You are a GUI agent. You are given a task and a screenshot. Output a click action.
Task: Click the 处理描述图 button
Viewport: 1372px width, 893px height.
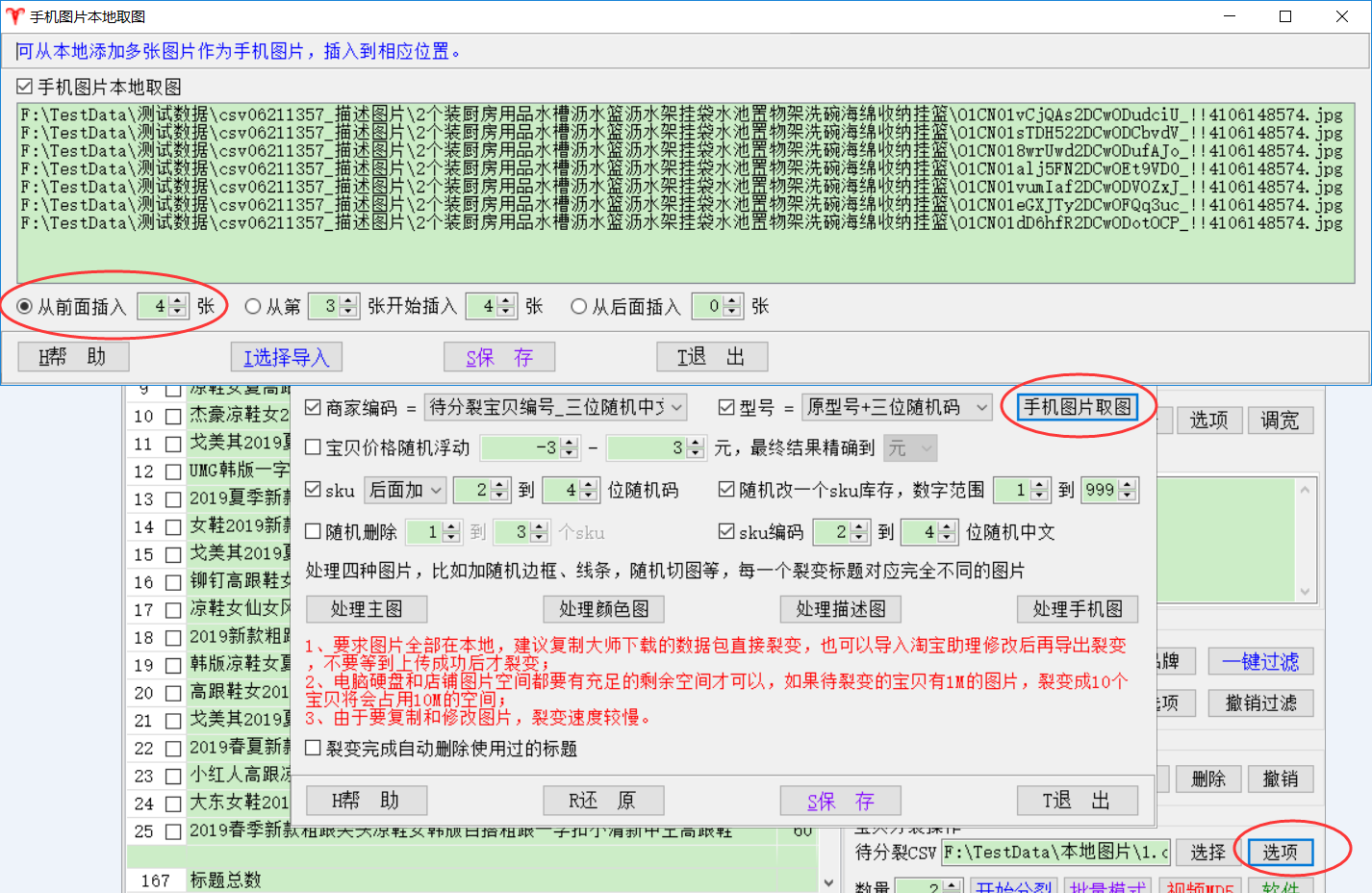point(840,609)
